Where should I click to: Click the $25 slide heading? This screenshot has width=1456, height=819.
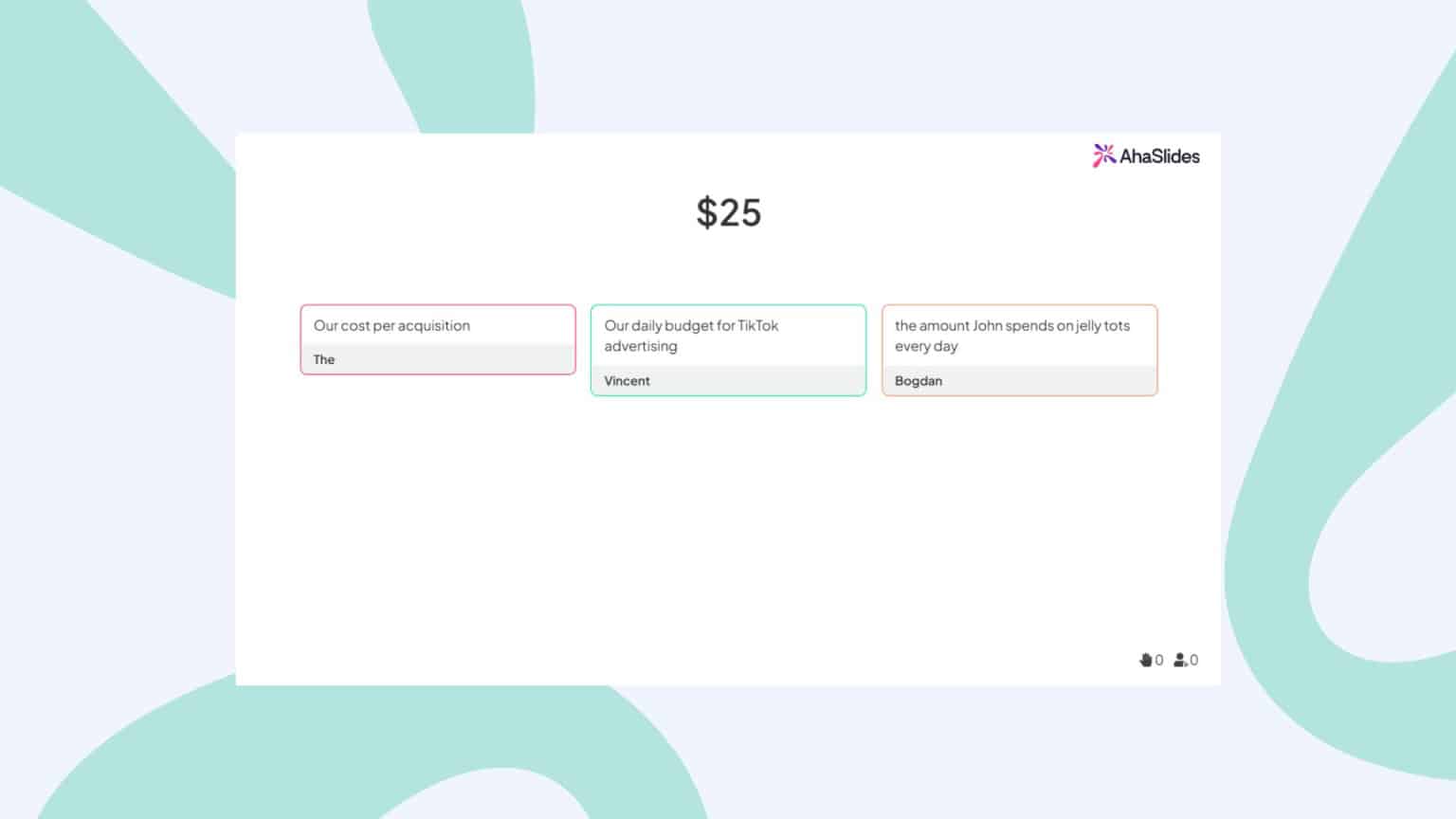coord(728,212)
